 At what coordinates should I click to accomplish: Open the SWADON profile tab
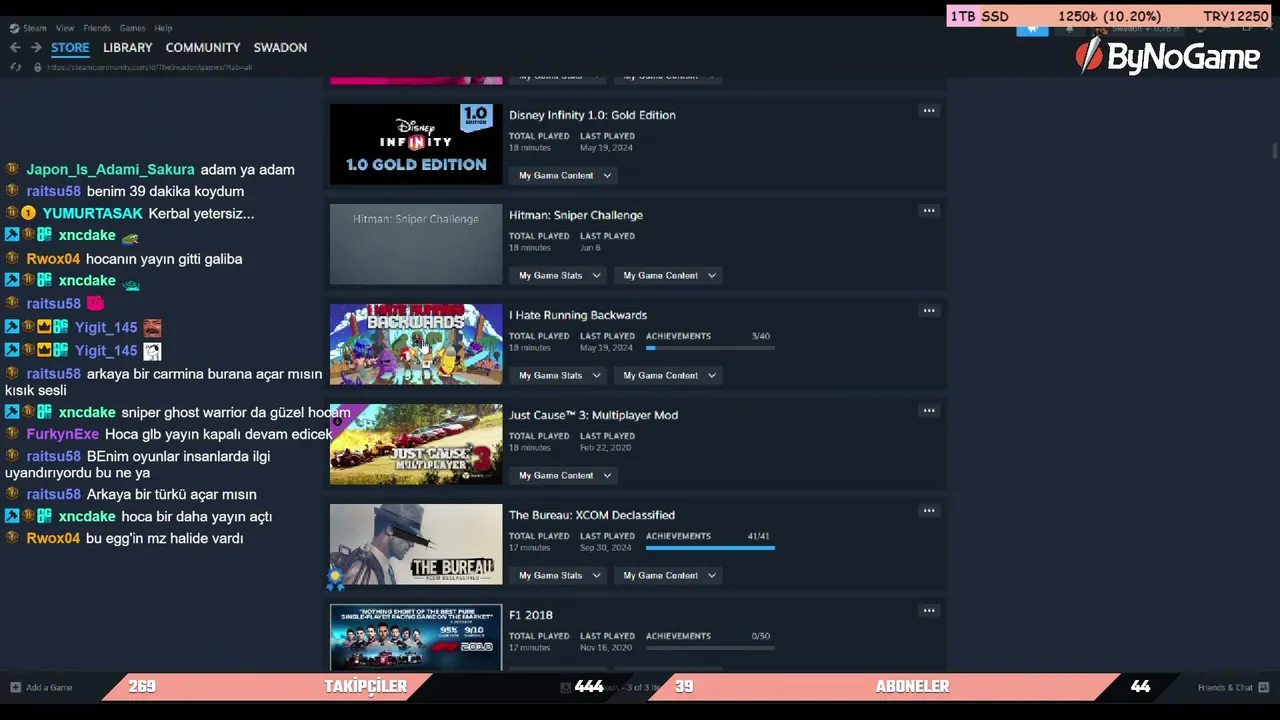(x=280, y=47)
